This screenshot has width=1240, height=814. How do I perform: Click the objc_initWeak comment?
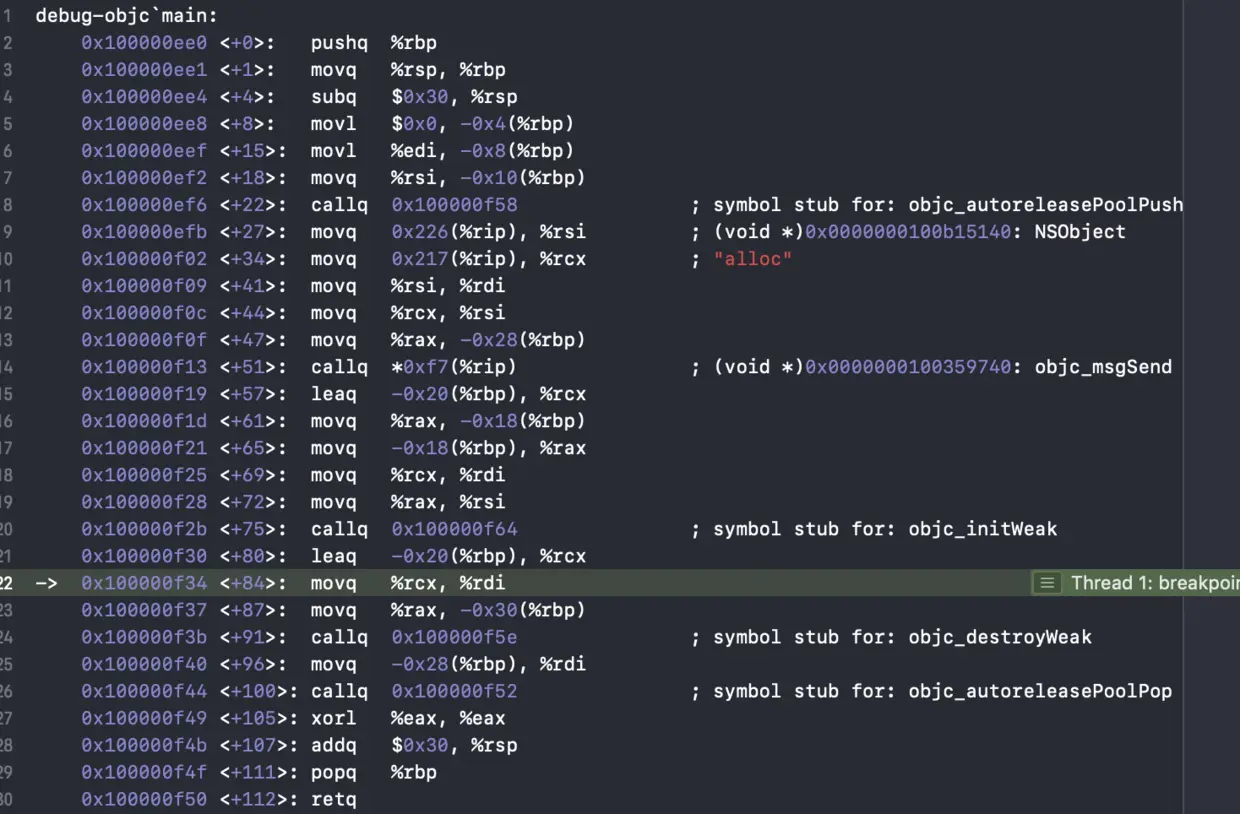tap(982, 529)
